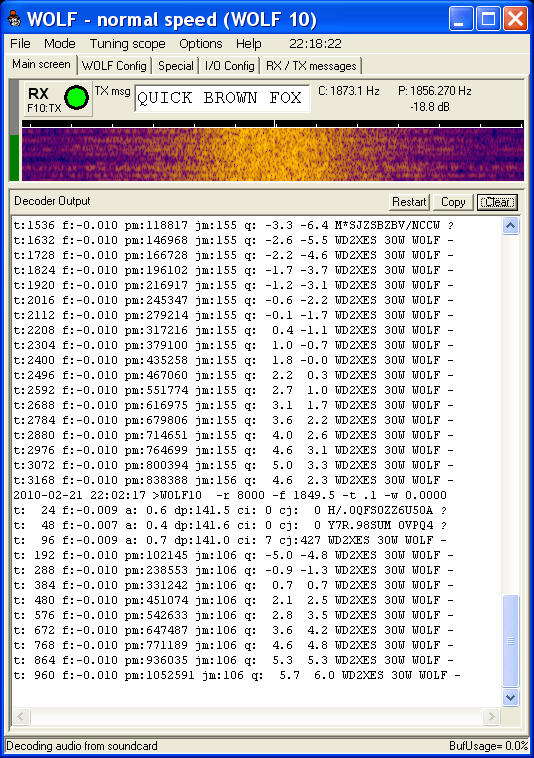The width and height of the screenshot is (534, 758).
Task: Switch to the WOLF Config tab
Action: 114,66
